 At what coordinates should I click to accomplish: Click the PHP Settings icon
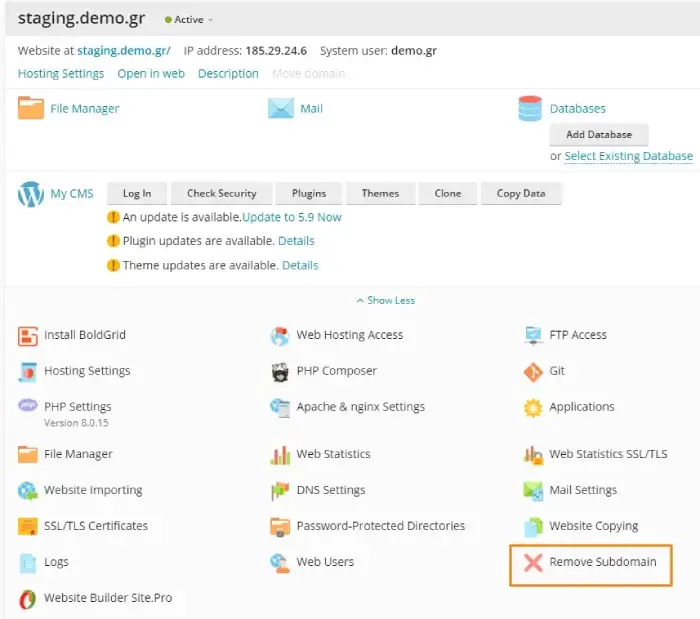pyautogui.click(x=28, y=405)
